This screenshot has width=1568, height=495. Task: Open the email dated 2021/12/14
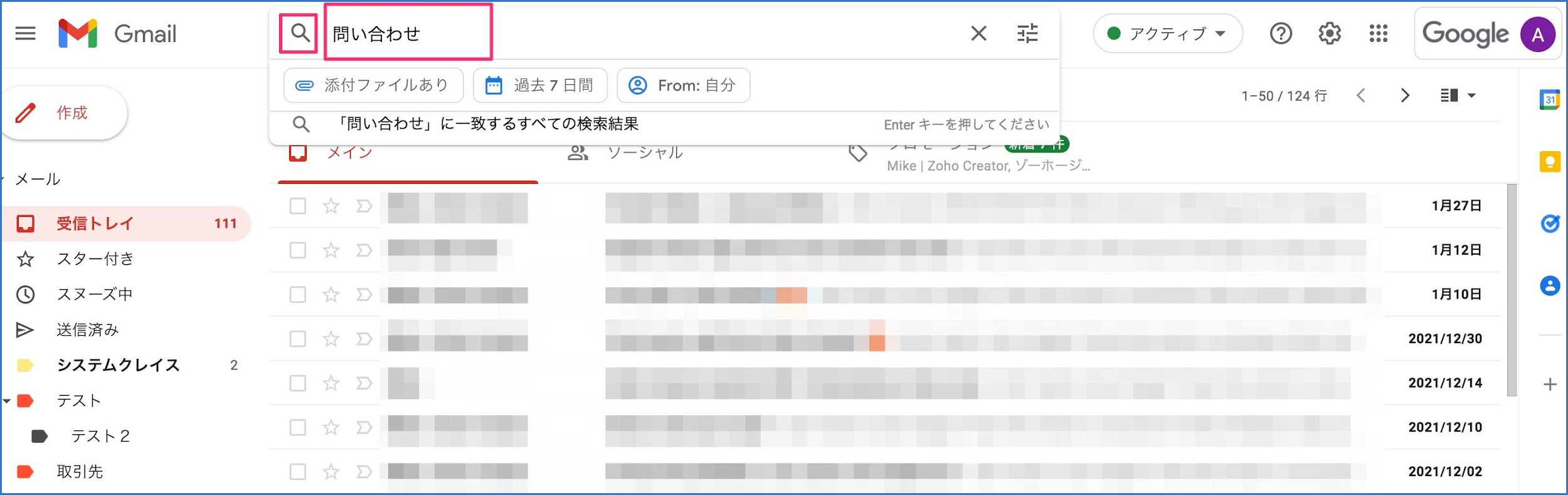(x=884, y=383)
